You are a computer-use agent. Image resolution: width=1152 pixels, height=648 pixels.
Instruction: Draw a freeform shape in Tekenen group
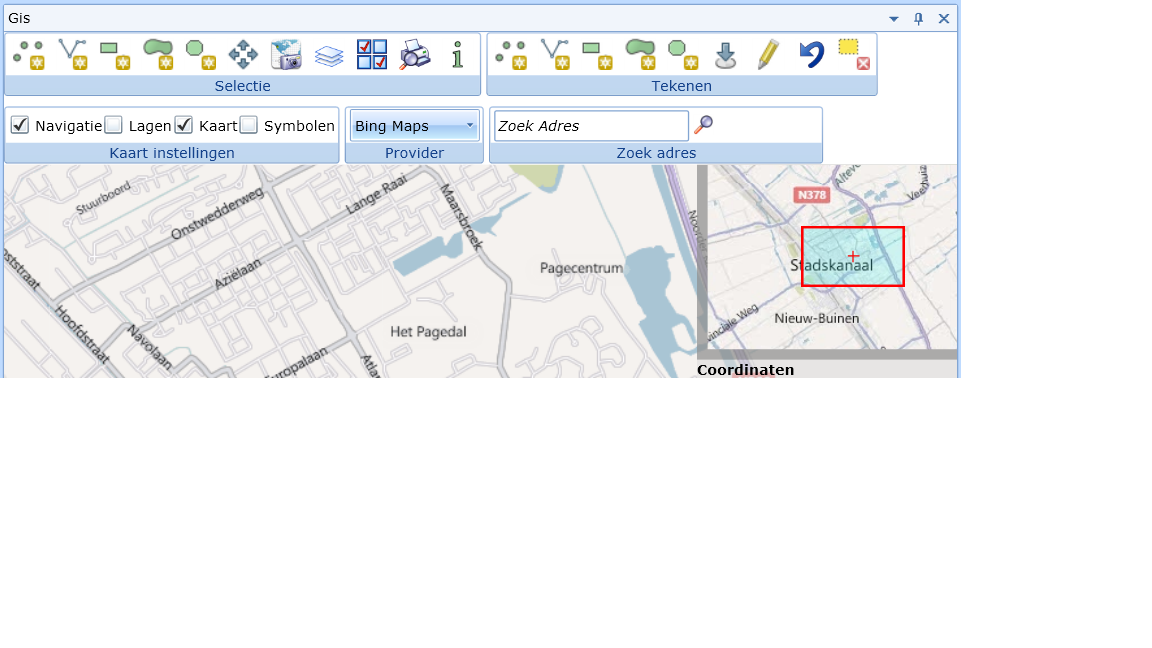coord(640,55)
